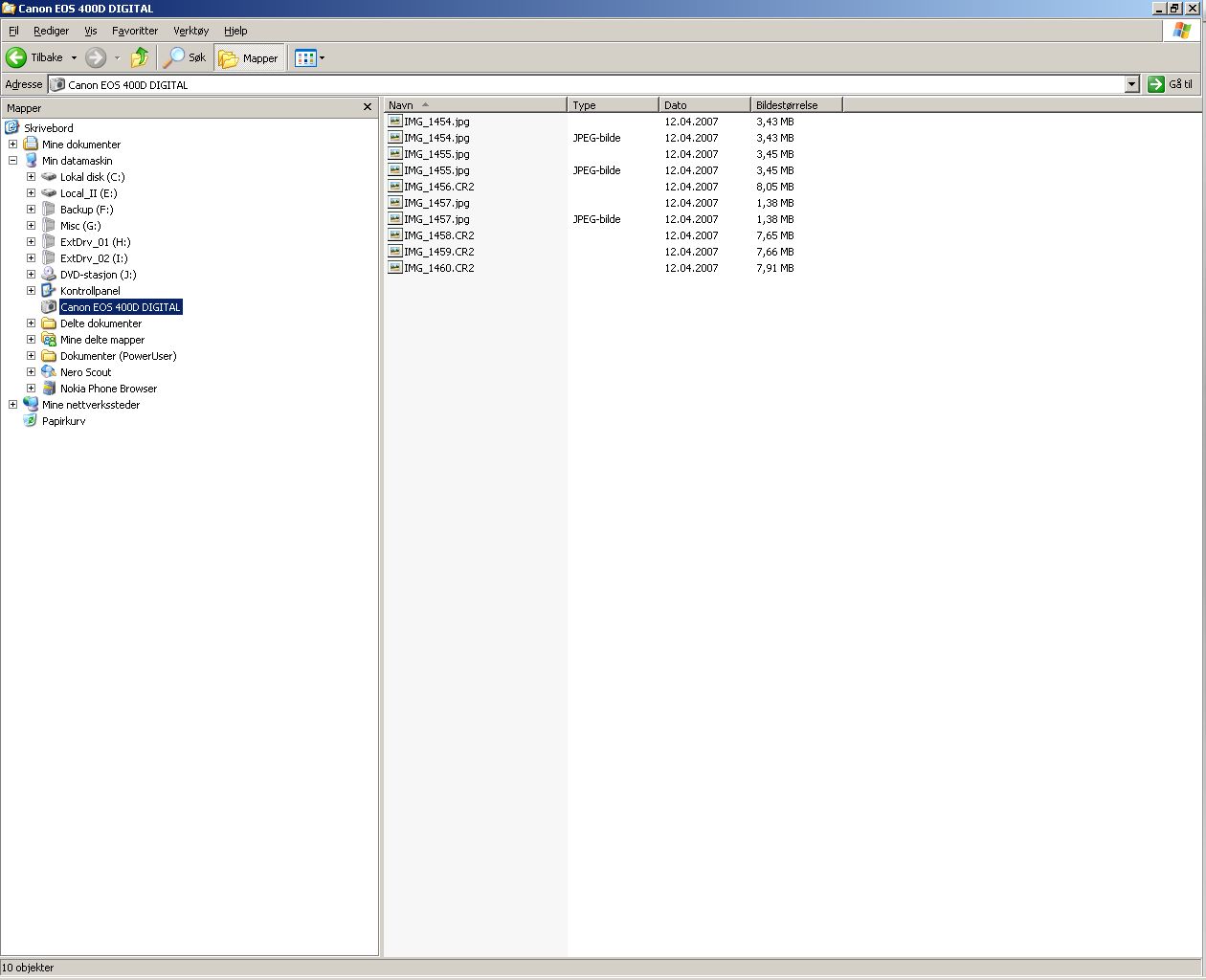1206x980 pixels.
Task: Expand ExtDrv_02 (I:) node
Action: (31, 257)
